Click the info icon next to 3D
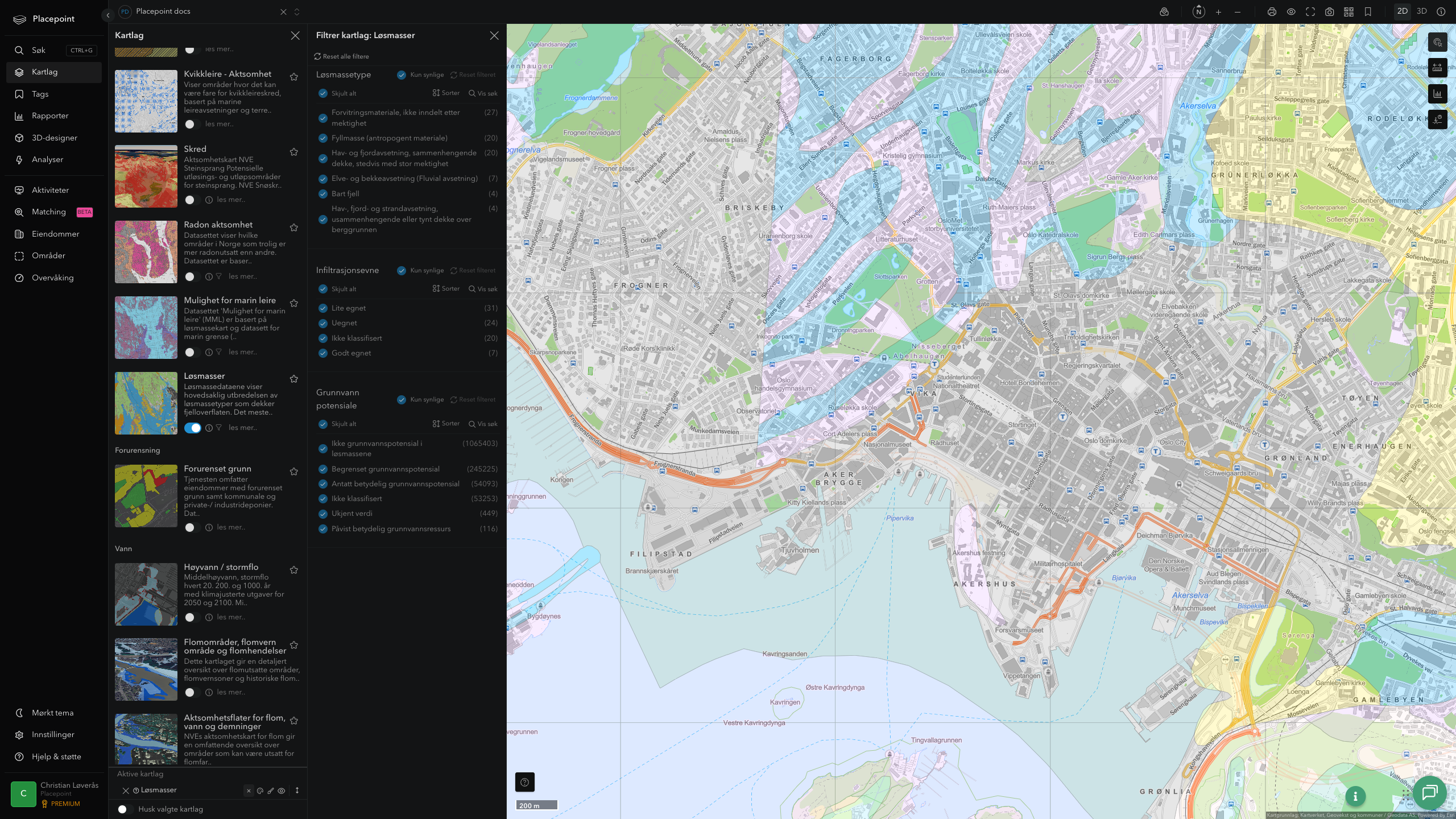1456x819 pixels. 1441,11
